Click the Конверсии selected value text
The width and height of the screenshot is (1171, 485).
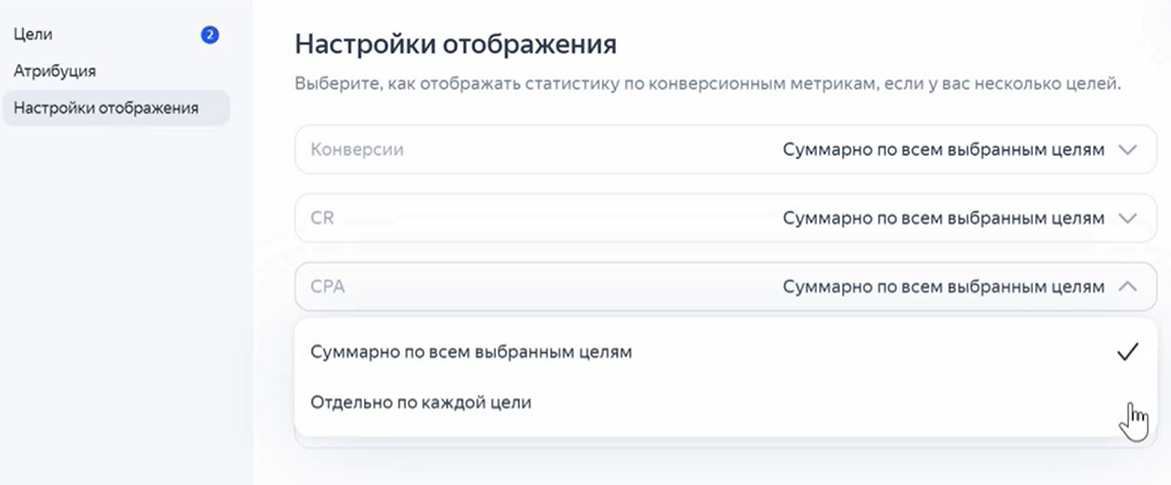[x=943, y=150]
